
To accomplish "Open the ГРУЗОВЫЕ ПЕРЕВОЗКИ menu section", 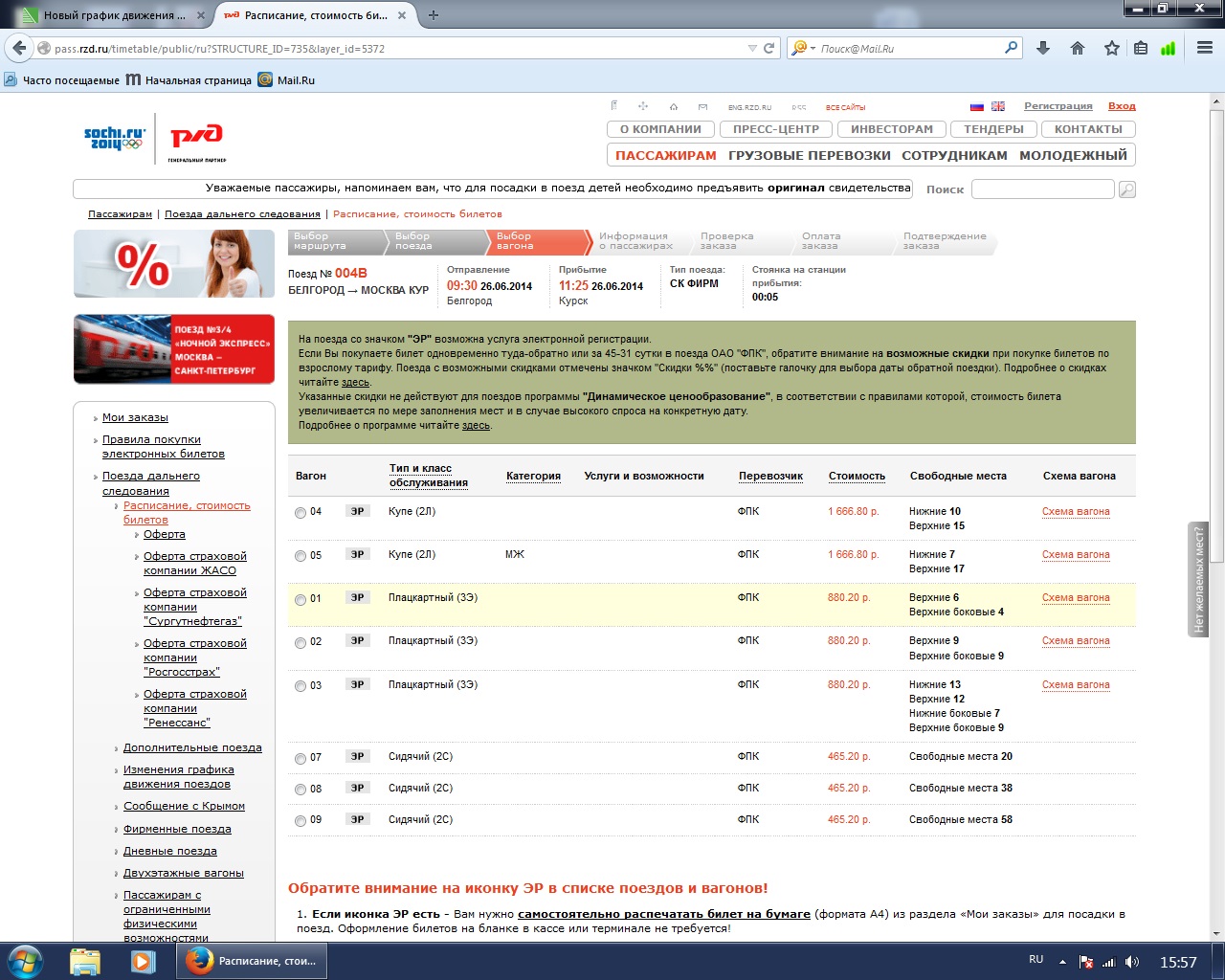I will (809, 155).
